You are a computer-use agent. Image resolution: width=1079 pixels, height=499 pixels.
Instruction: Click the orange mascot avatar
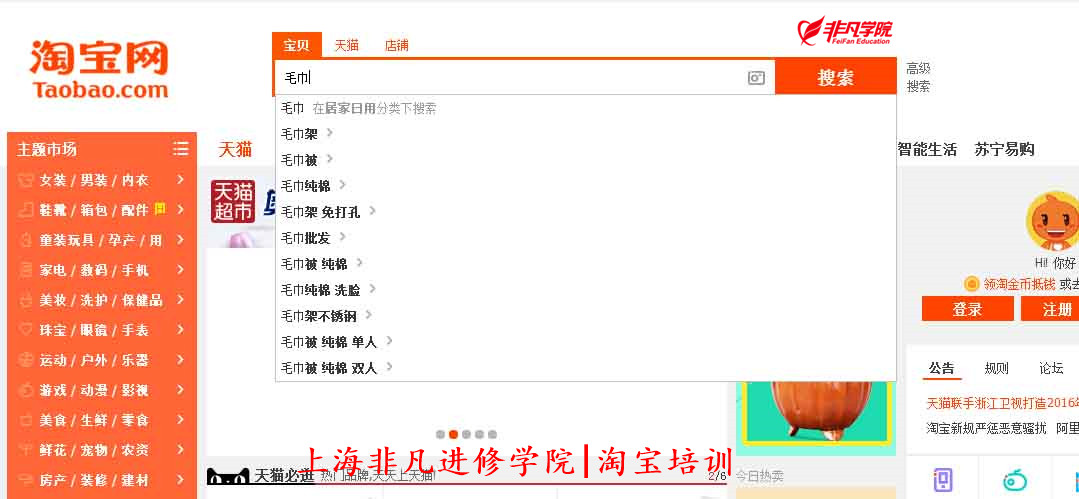[x=1052, y=222]
